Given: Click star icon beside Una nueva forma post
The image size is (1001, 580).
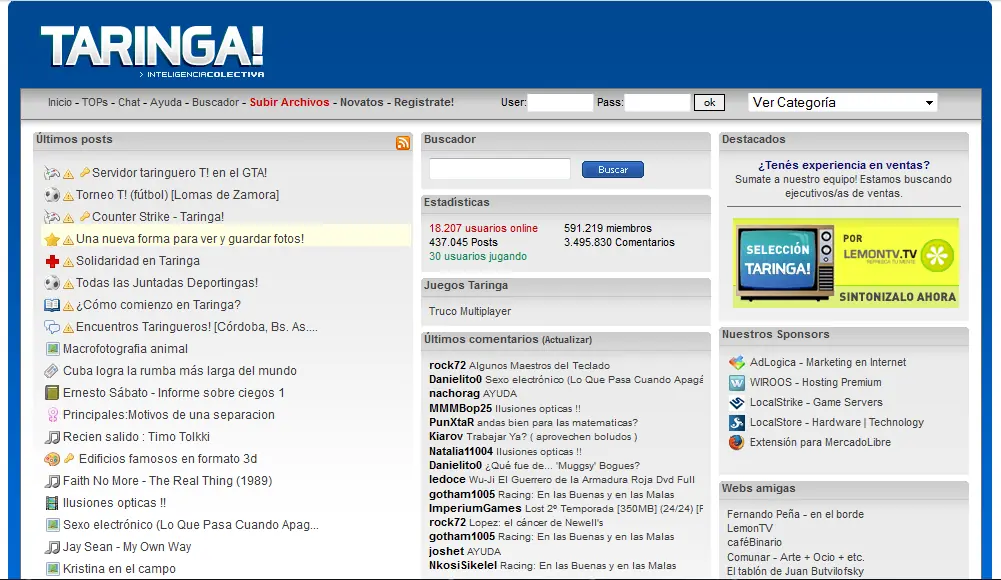Looking at the screenshot, I should point(52,239).
